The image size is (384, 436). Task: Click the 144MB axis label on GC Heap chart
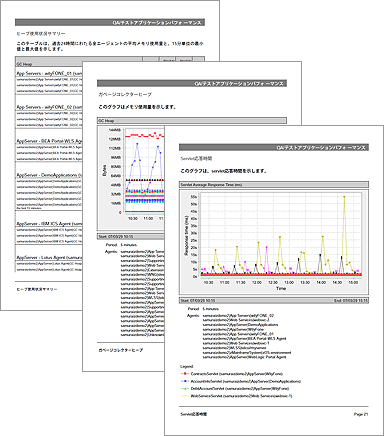coord(115,130)
